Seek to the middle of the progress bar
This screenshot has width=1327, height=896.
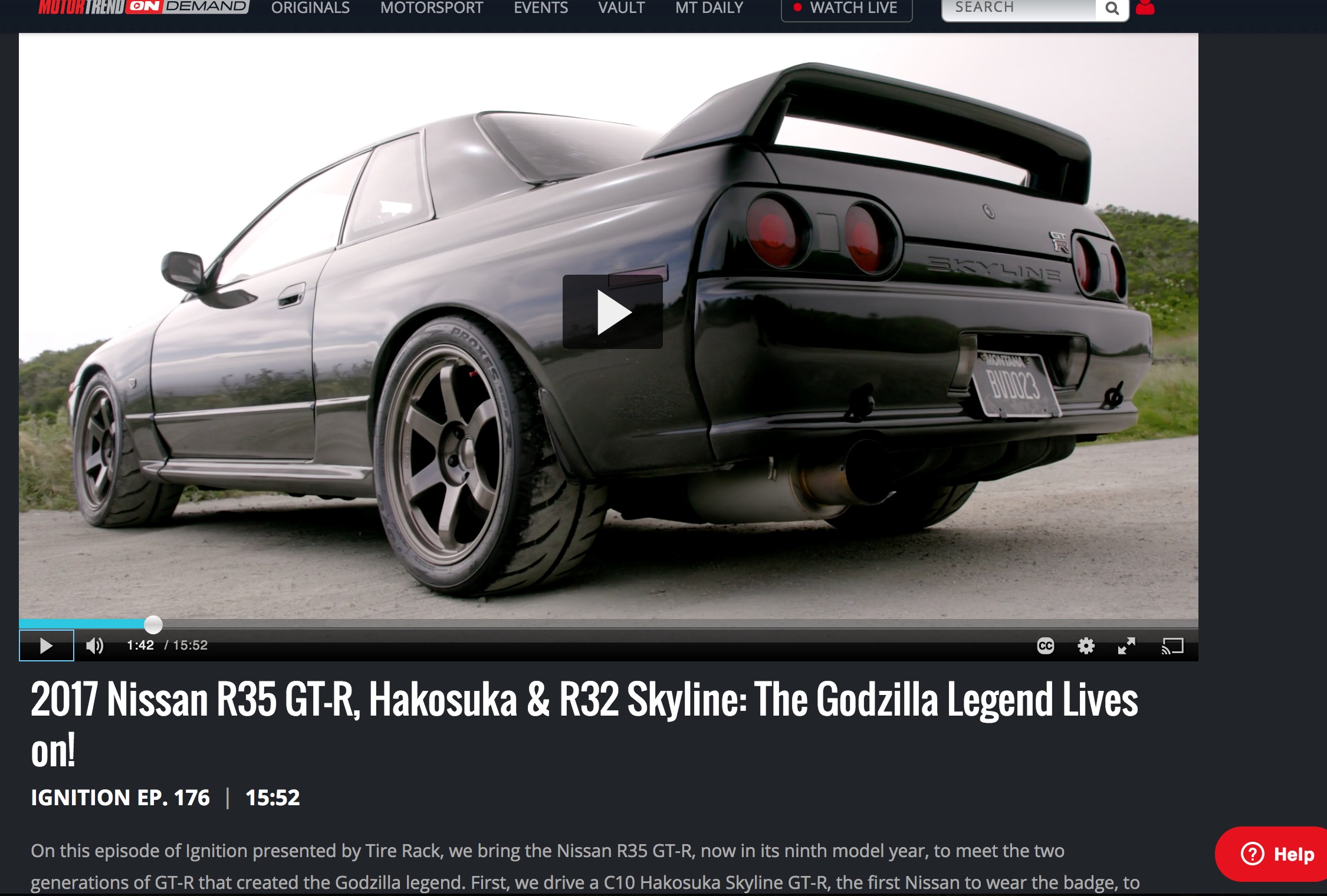(x=609, y=624)
